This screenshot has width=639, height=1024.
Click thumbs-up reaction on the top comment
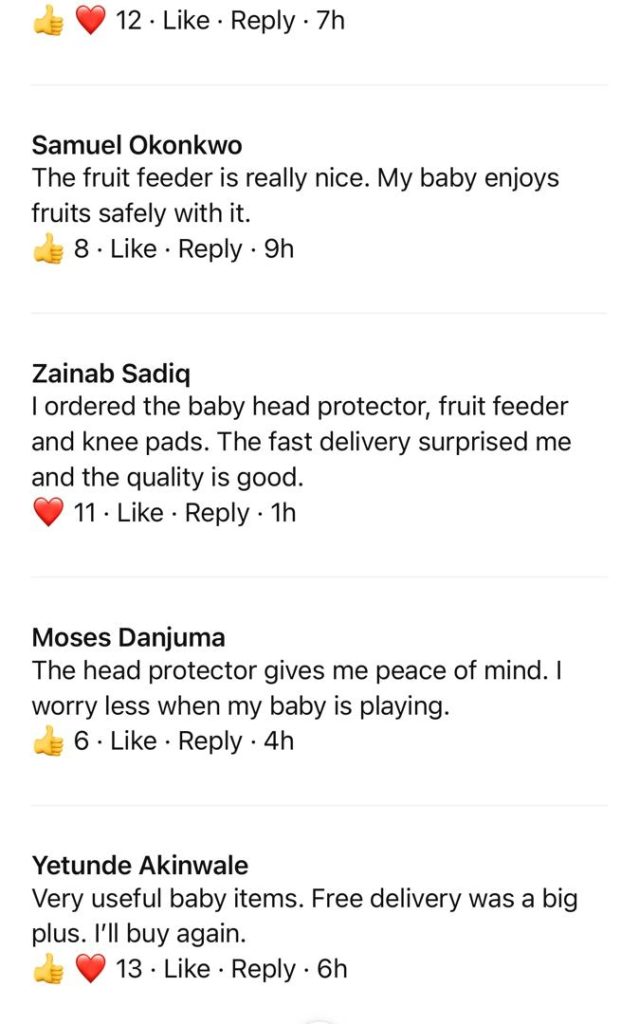click(x=47, y=21)
